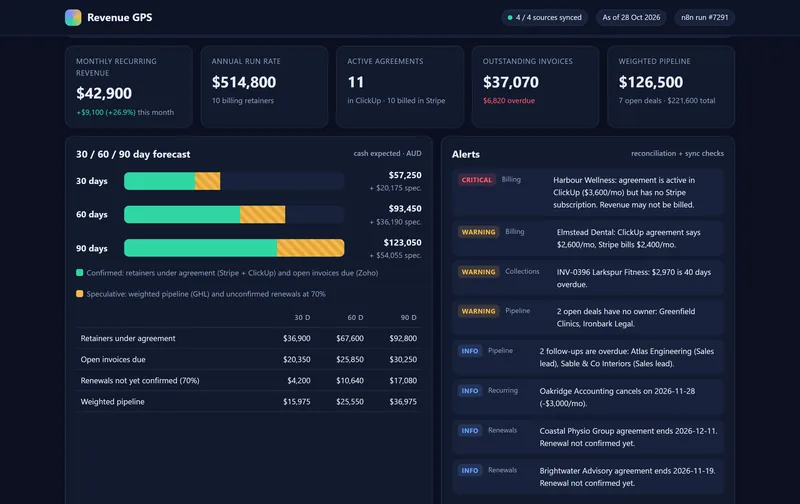Click the INFO badge on Brightwater Advisory alert

[470, 470]
